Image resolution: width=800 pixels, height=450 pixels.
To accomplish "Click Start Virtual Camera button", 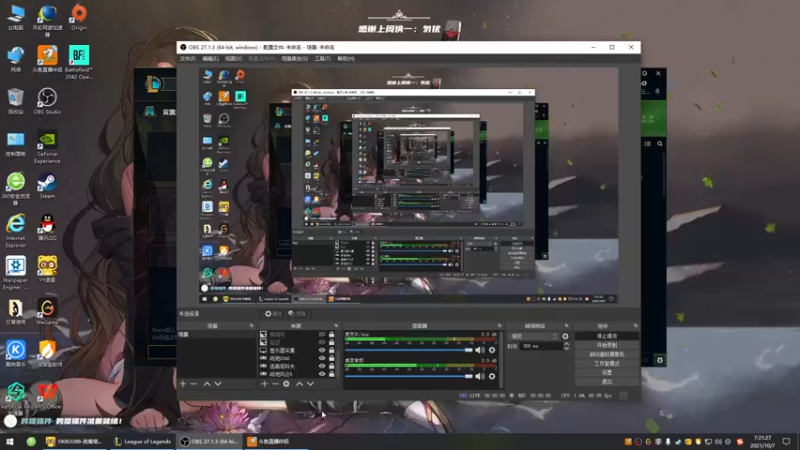I will click(607, 354).
